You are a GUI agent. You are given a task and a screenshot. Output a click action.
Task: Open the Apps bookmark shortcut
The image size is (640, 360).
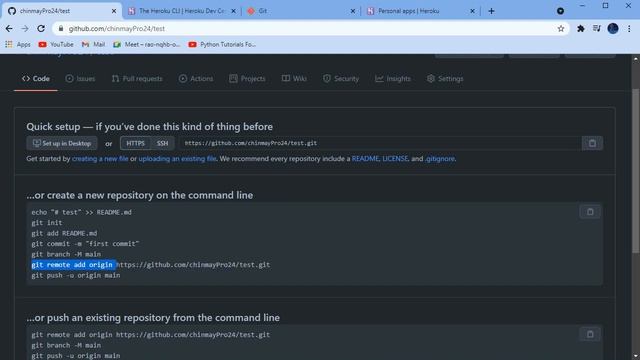pyautogui.click(x=18, y=44)
